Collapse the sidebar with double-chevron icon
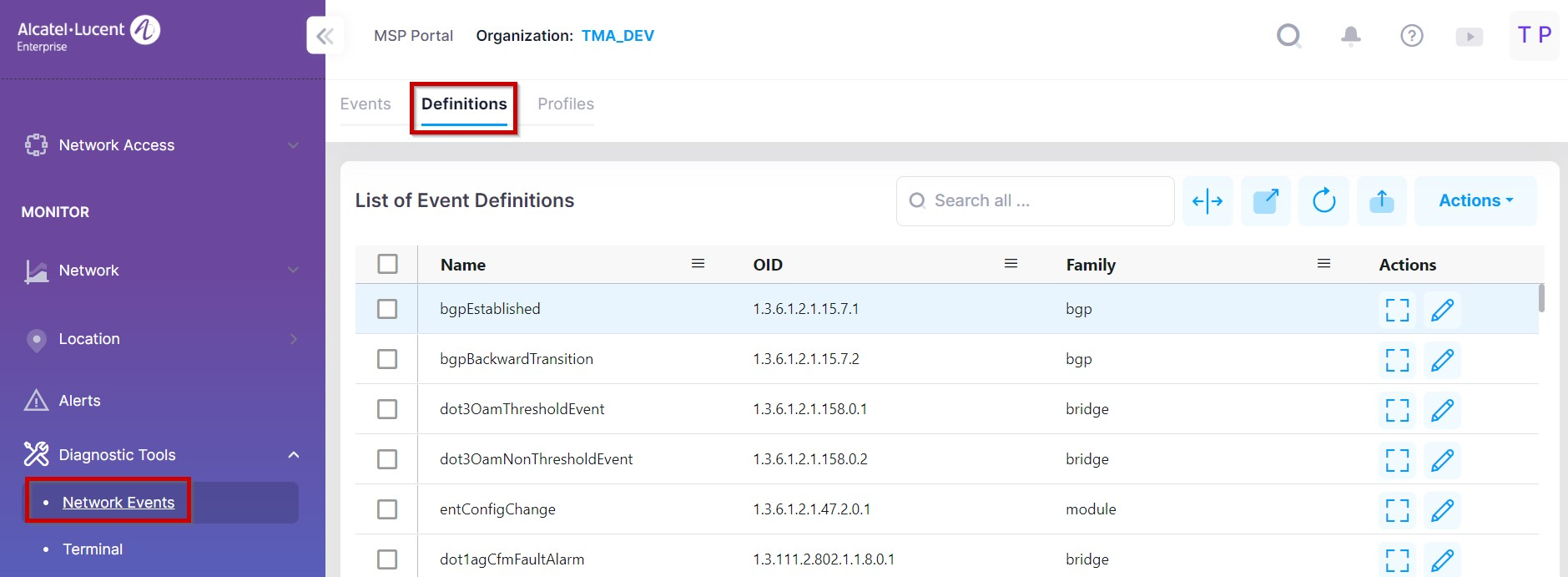This screenshot has height=577, width=1568. (325, 36)
